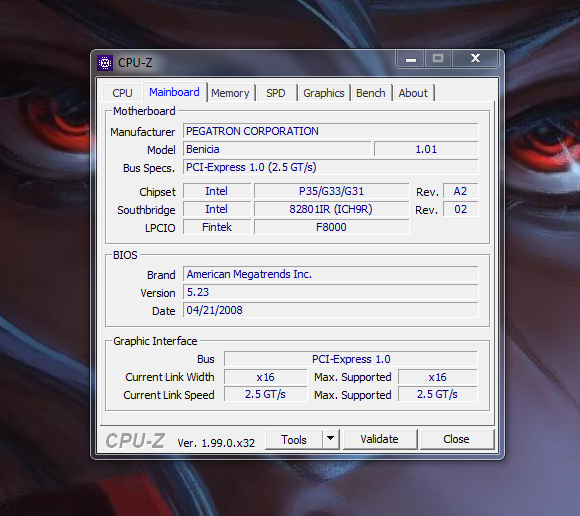Open the About tab

(413, 93)
